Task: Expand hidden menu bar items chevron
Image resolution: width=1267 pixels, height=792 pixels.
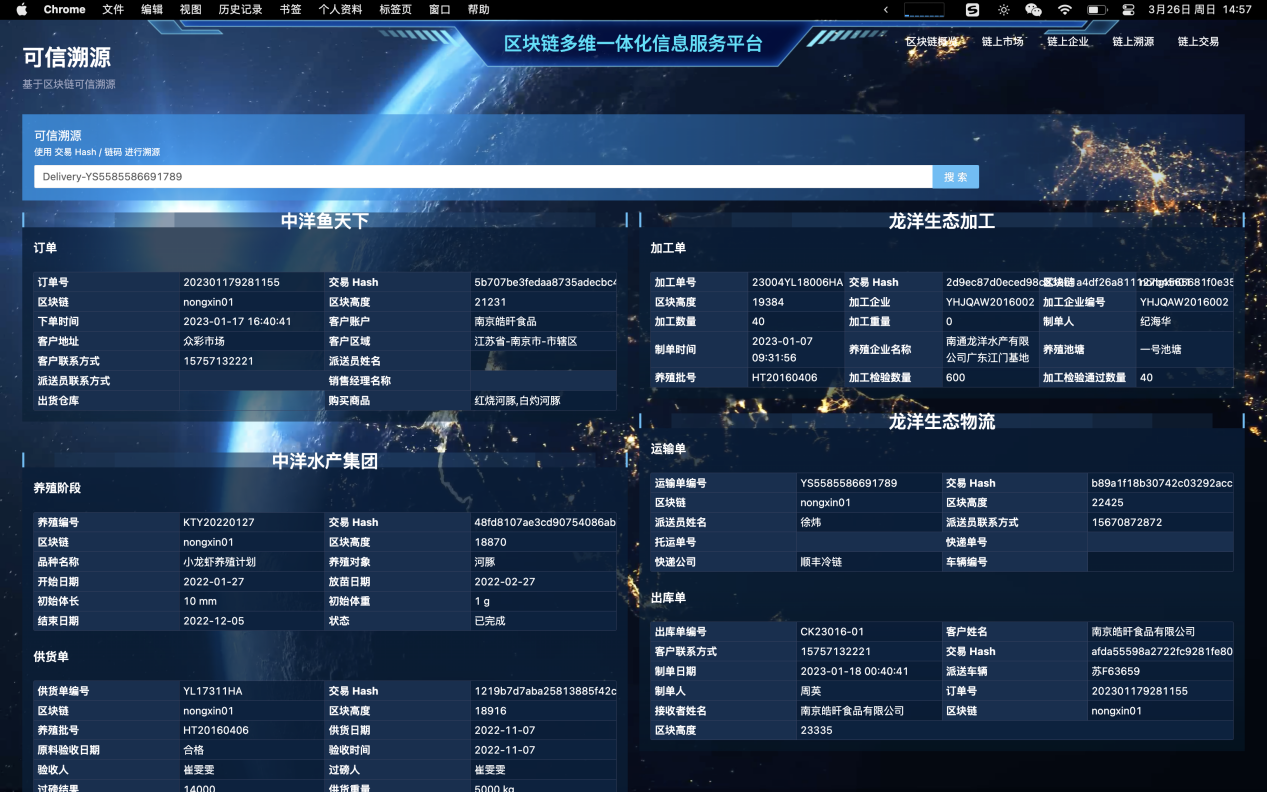Action: point(885,9)
